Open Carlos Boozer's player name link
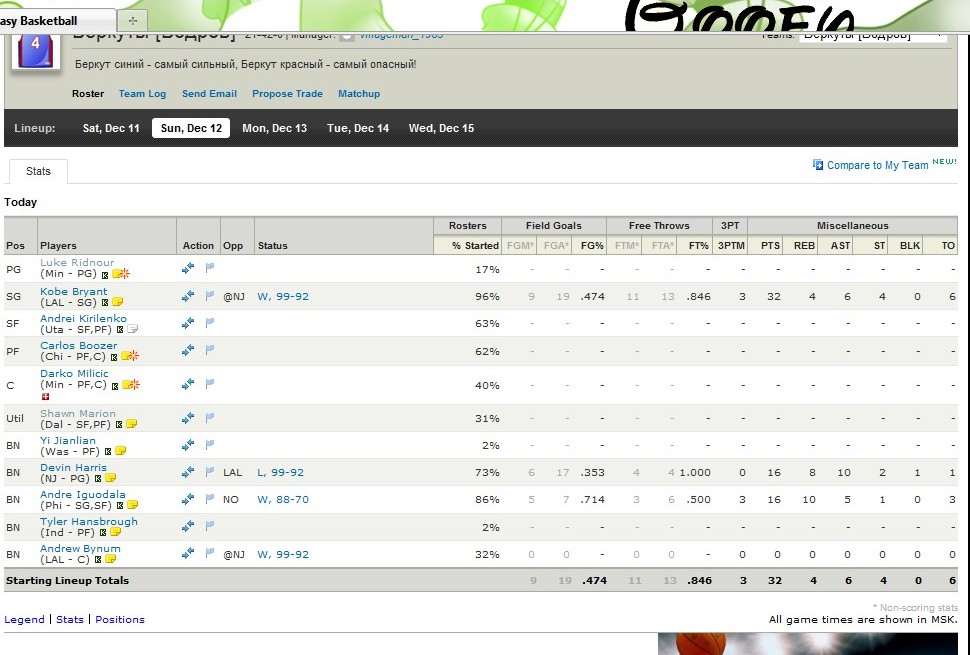This screenshot has height=655, width=970. (x=79, y=345)
